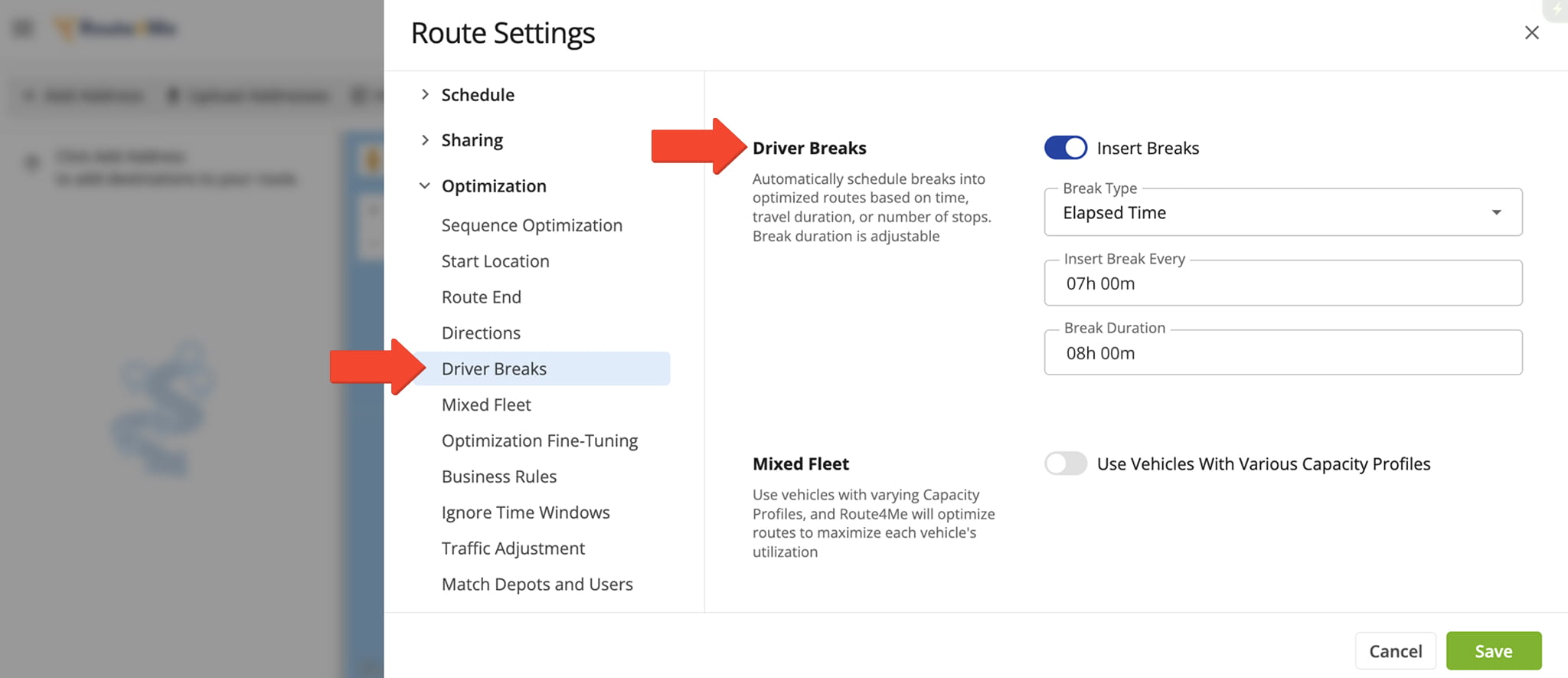1568x678 pixels.
Task: Select Directions menu item
Action: tap(481, 333)
